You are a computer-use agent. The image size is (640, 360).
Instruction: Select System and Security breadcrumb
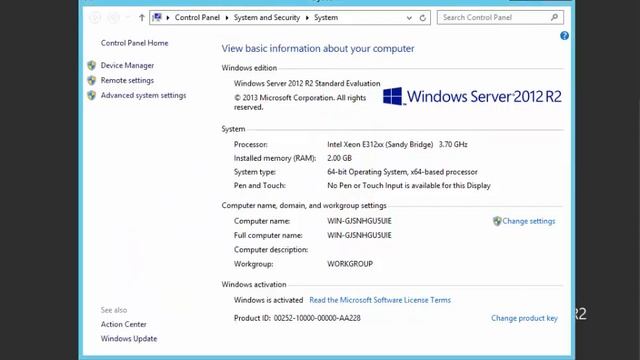click(267, 18)
